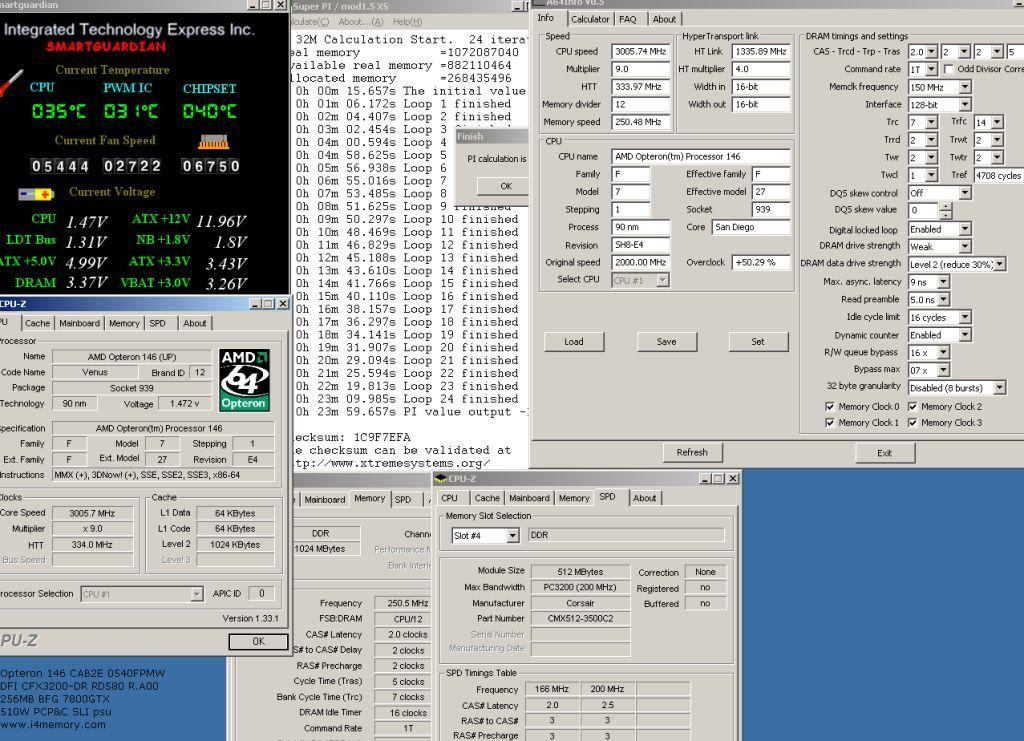
Task: Open the About tab in A64Info
Action: point(664,19)
